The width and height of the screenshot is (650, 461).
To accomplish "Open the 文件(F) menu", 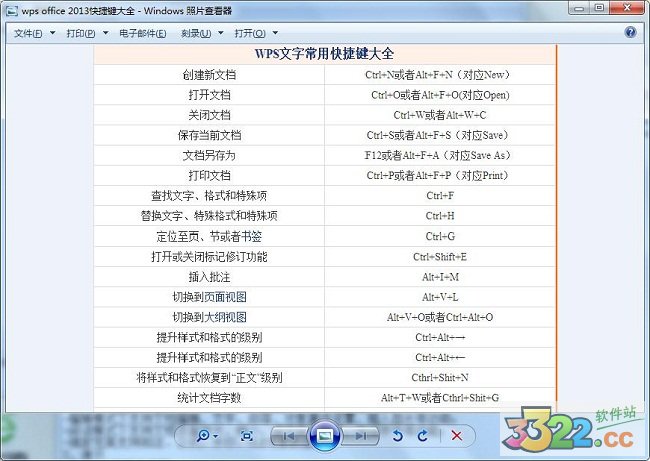I will coord(28,33).
